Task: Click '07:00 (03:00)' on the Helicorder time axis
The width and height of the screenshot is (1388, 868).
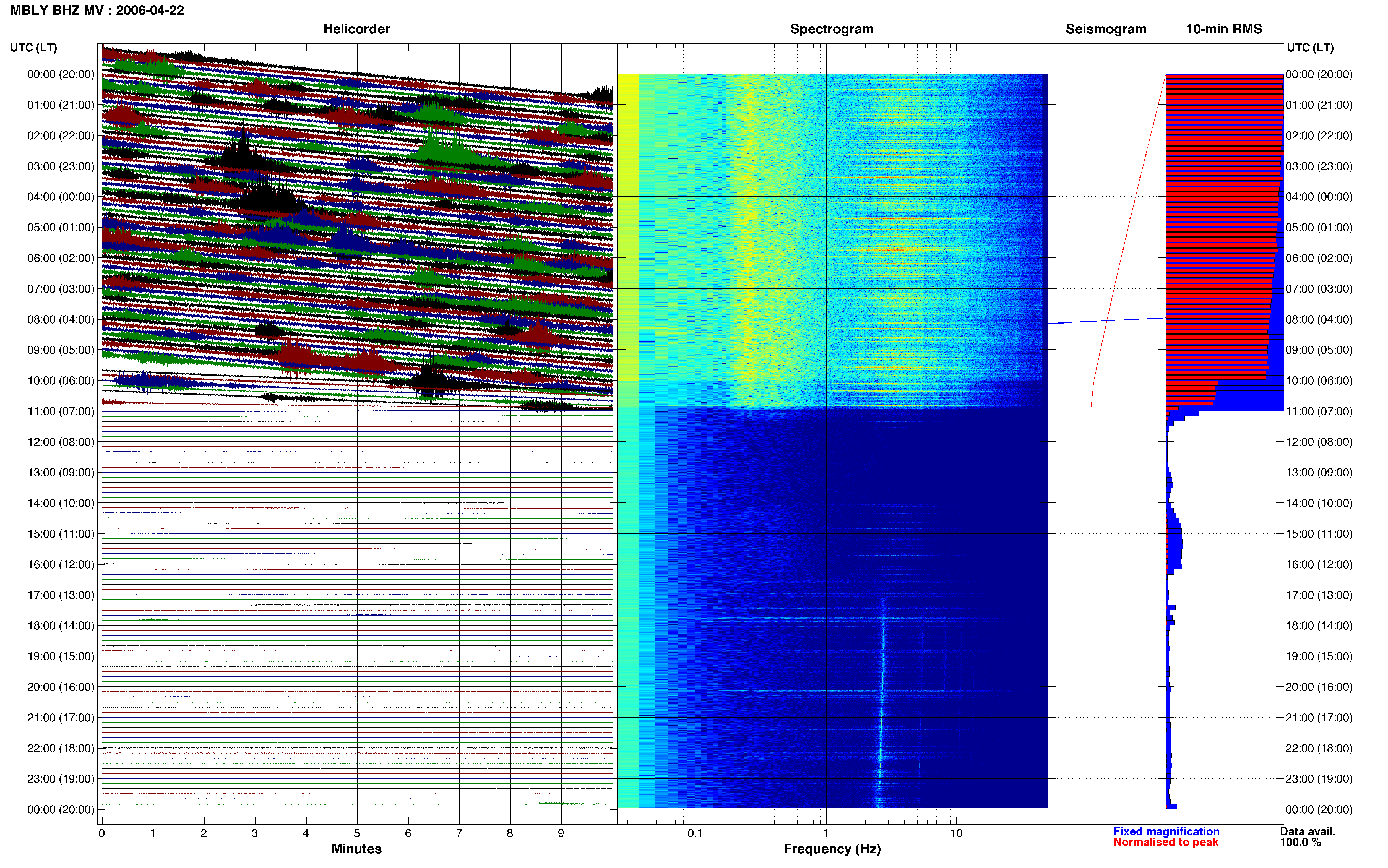Action: click(61, 289)
